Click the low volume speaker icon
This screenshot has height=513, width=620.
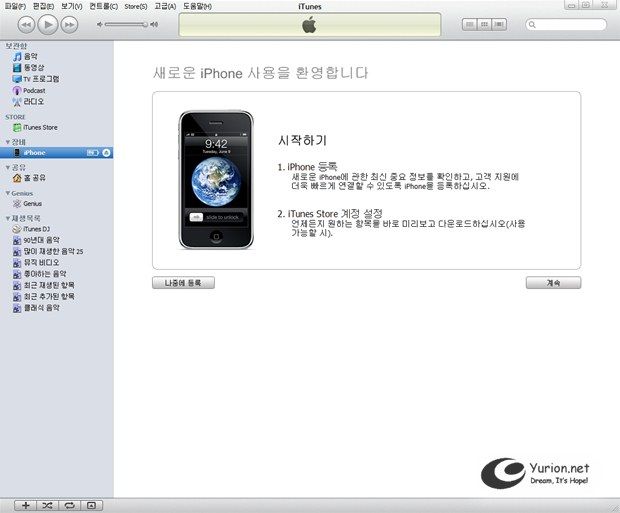pyautogui.click(x=99, y=25)
